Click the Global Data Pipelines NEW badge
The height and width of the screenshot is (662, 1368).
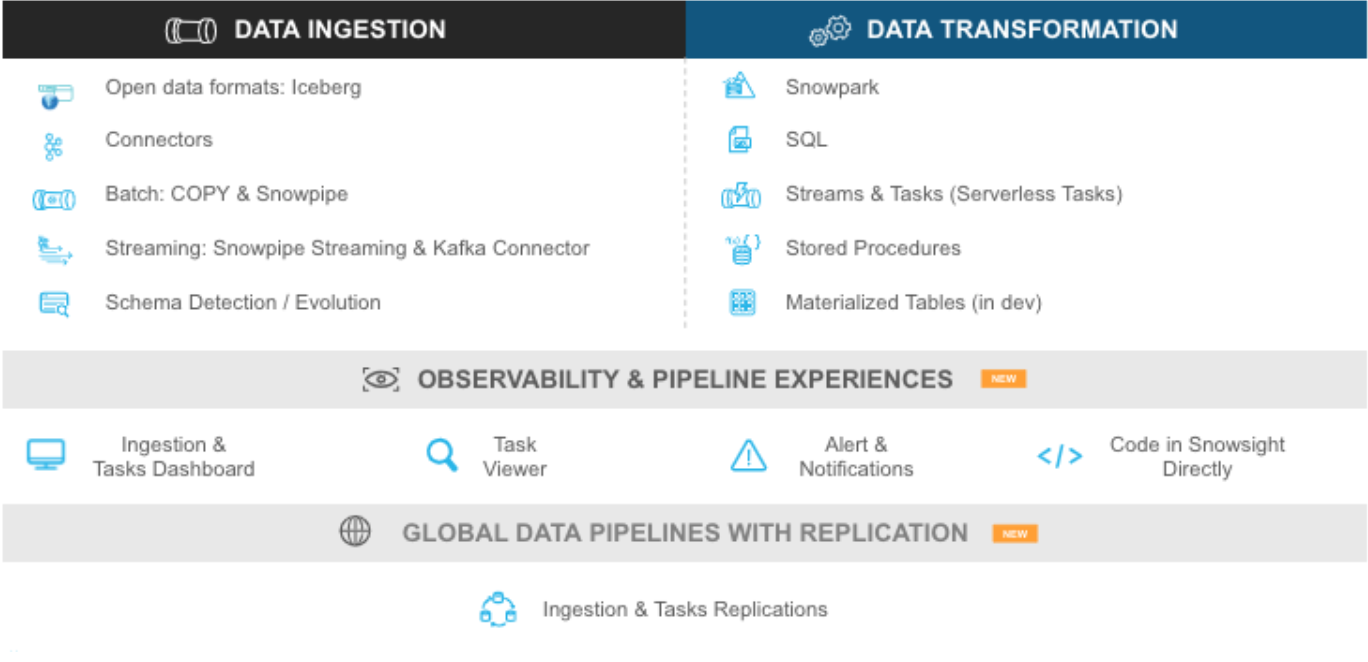click(x=1015, y=533)
